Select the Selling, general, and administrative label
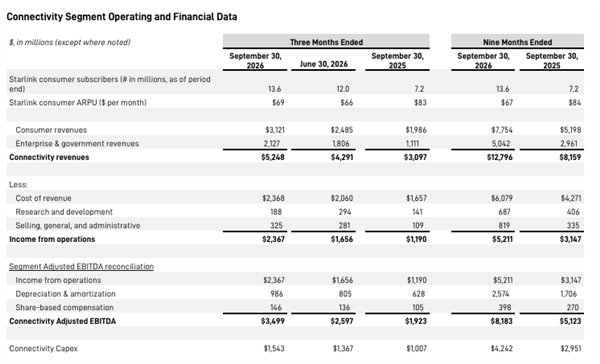Image resolution: width=600 pixels, height=364 pixels. pos(78,225)
